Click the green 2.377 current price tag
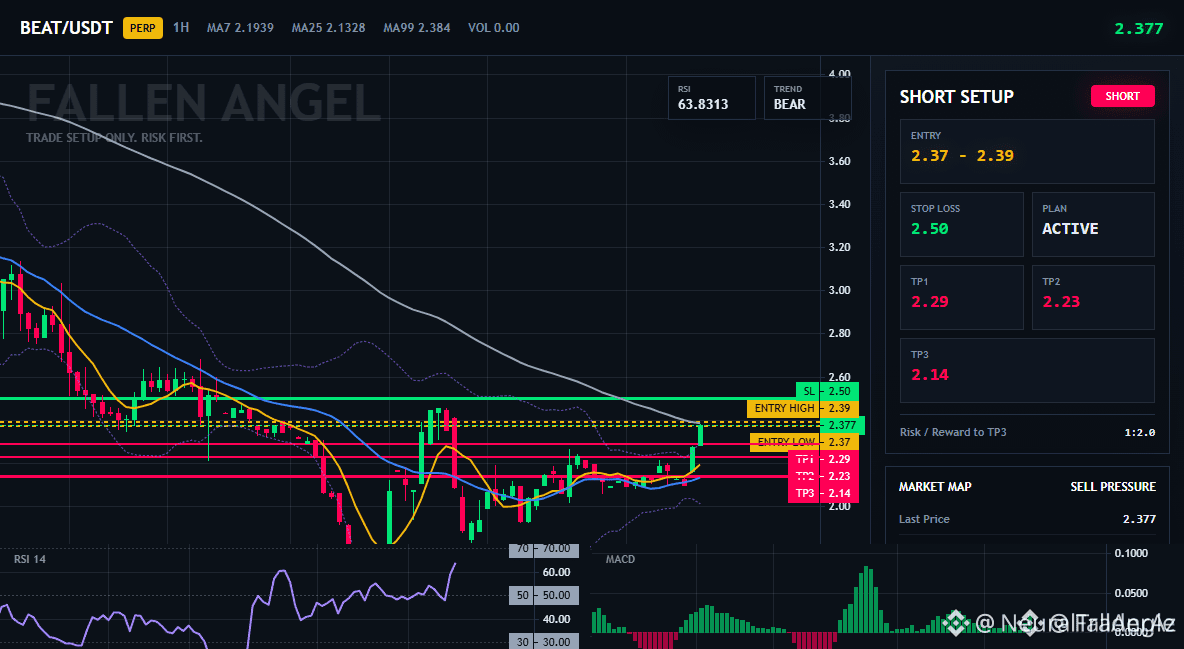 842,425
